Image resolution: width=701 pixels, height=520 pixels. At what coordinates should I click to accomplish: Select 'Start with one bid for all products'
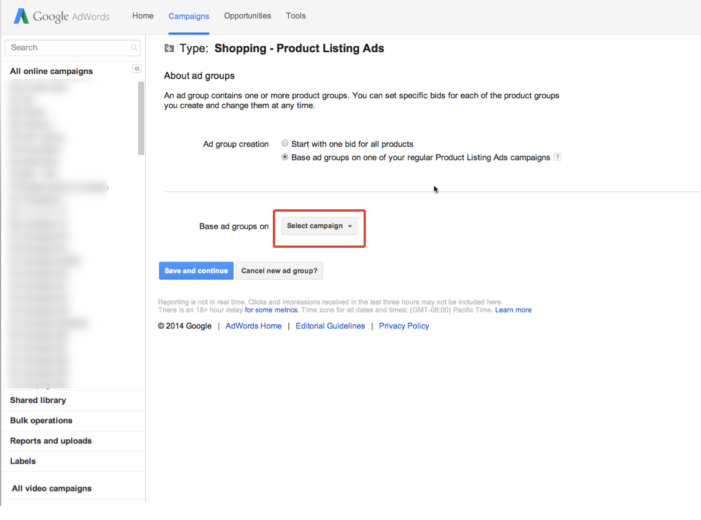(285, 143)
